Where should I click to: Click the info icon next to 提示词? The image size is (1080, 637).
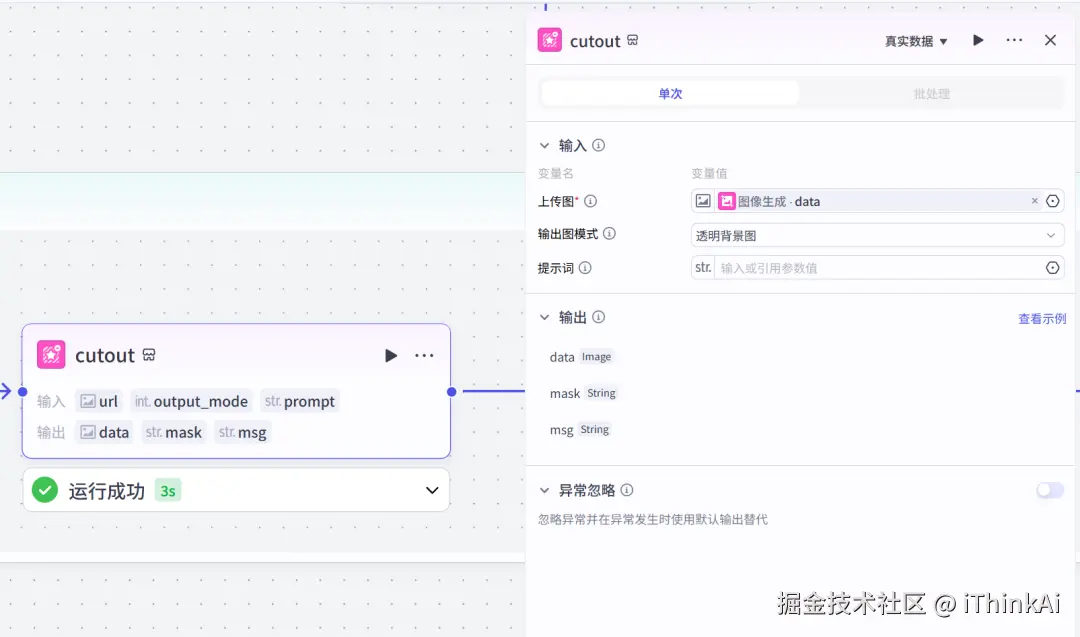point(585,268)
